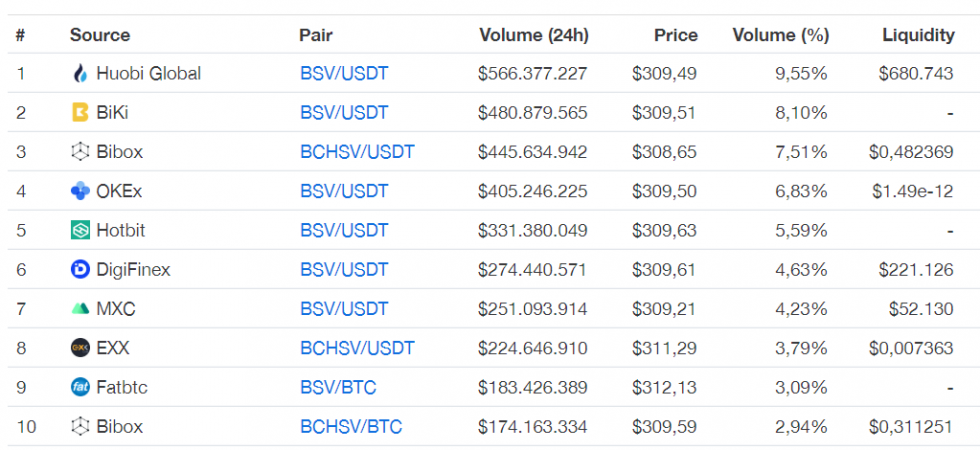Screen dimensions: 980x450
Task: Click the Bibox cube icon in row 3
Action: tap(81, 152)
